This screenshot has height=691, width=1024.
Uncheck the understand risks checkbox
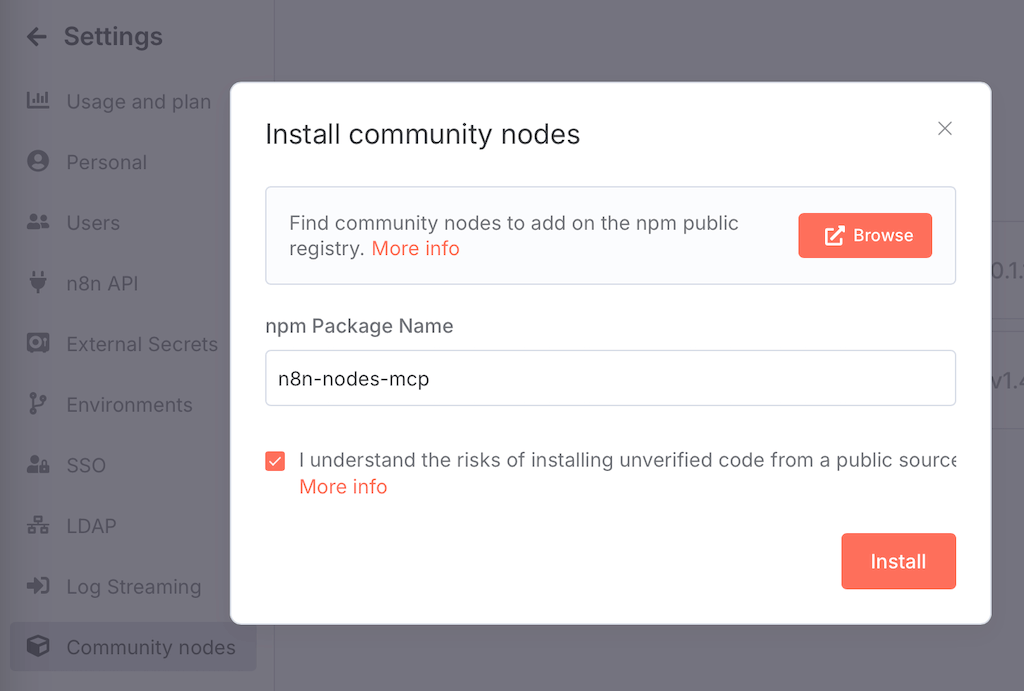[x=275, y=461]
